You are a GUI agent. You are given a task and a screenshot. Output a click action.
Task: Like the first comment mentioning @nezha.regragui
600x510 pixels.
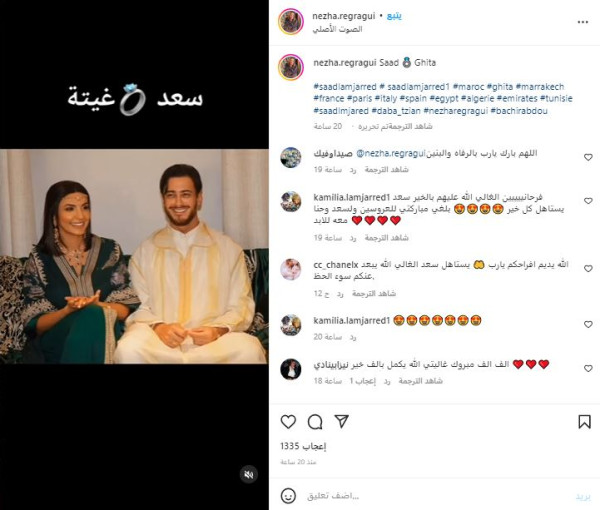[588, 157]
